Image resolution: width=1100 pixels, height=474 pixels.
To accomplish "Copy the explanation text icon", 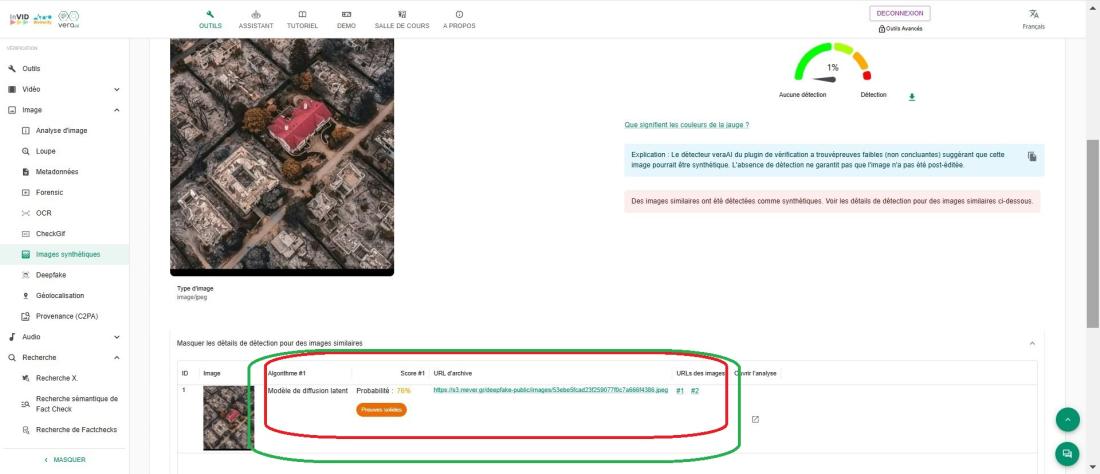I will [1031, 157].
